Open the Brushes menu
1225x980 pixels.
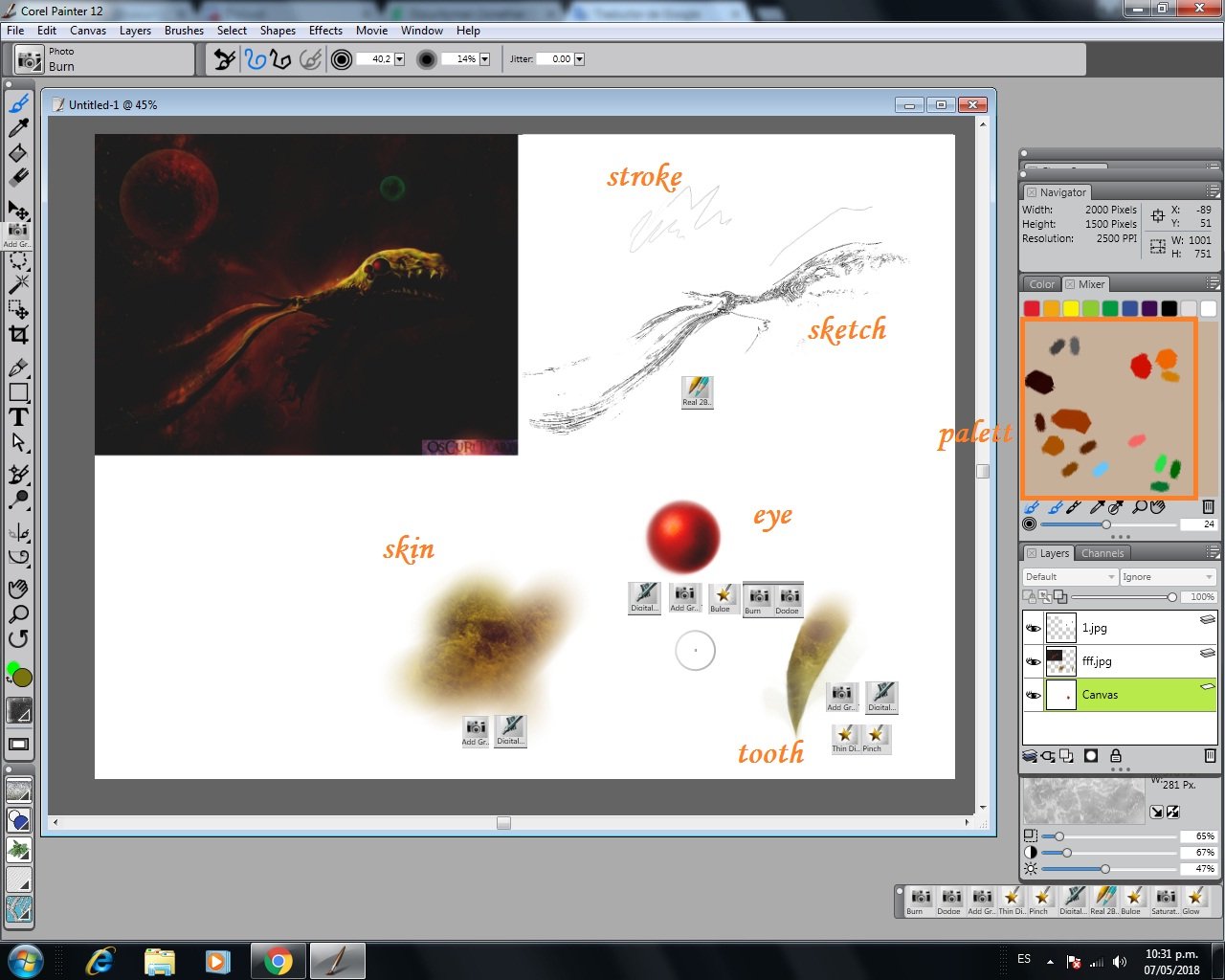click(x=184, y=31)
